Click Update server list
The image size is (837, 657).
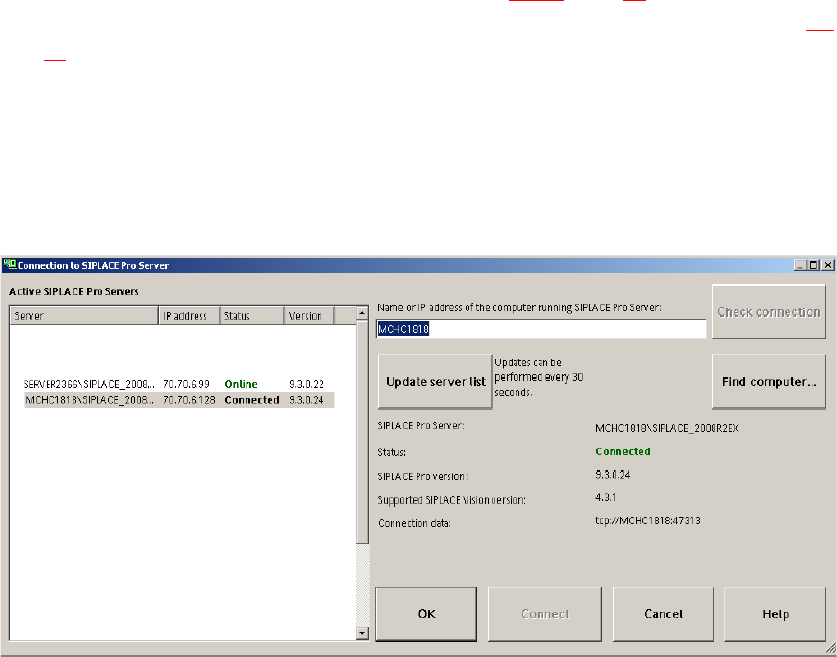pyautogui.click(x=435, y=381)
